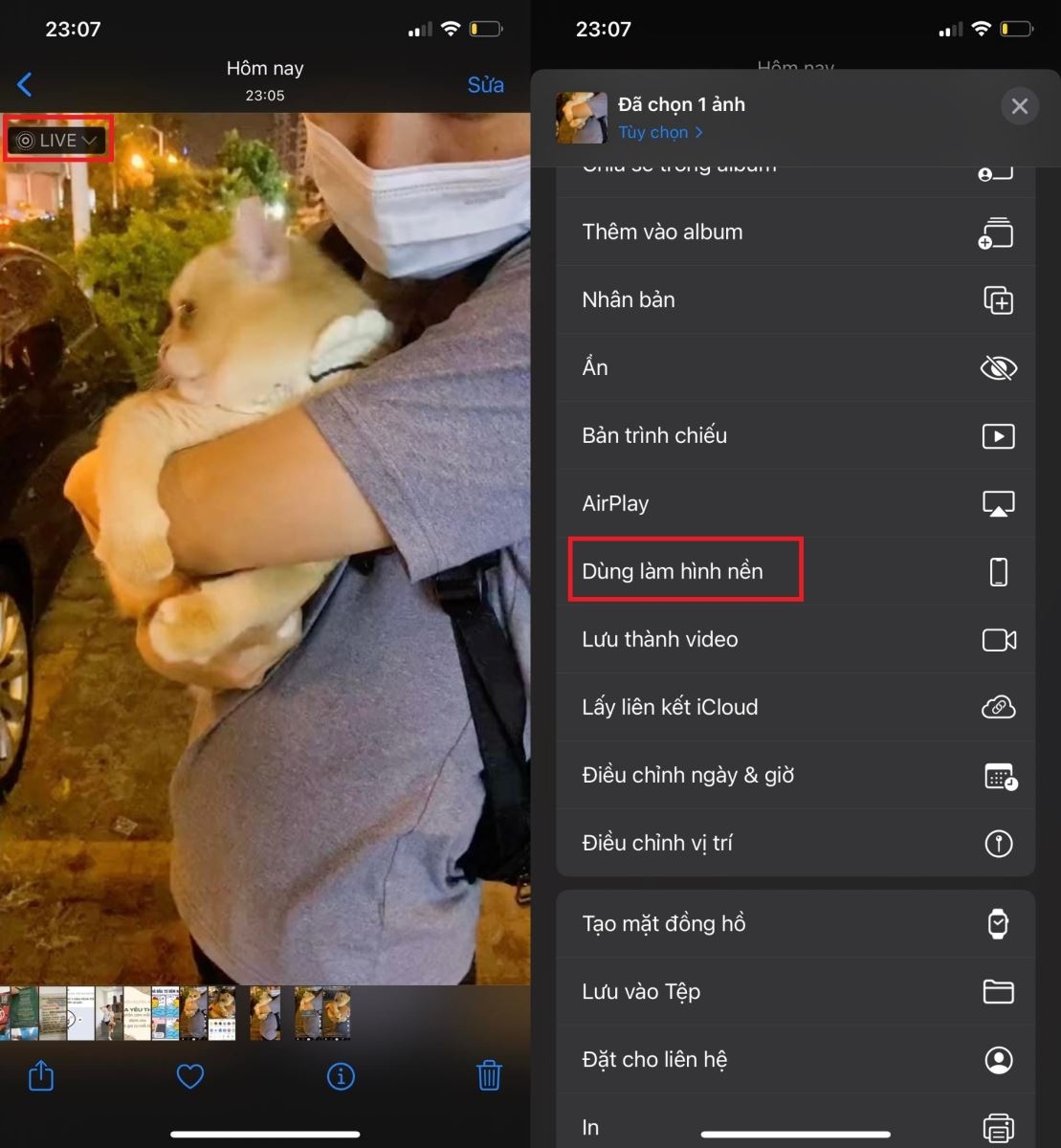This screenshot has height=1148, width=1061.
Task: Click the watch icon beside Tạo mặt đồng hồ
Action: pyautogui.click(x=998, y=922)
